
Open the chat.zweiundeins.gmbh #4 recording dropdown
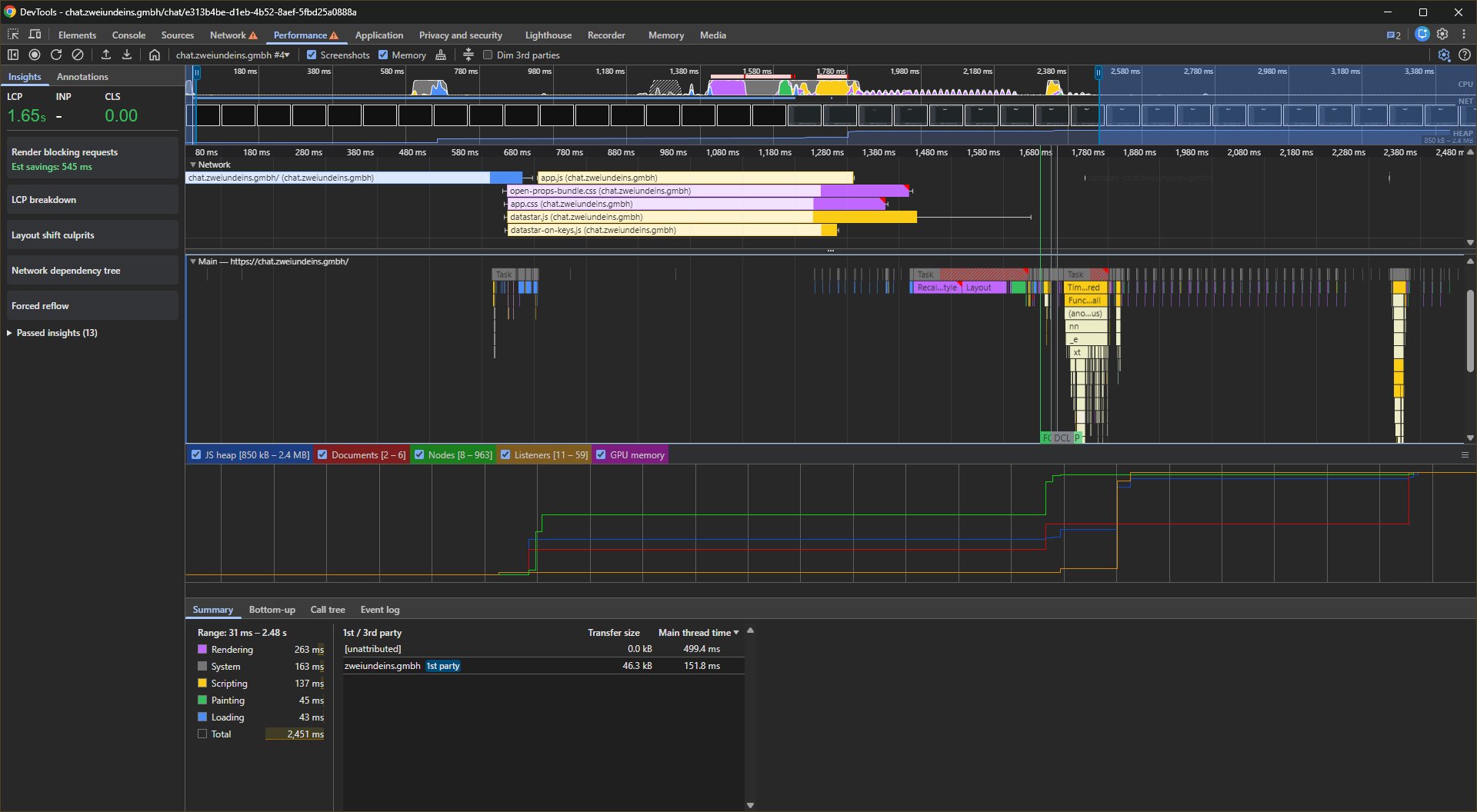click(x=232, y=55)
